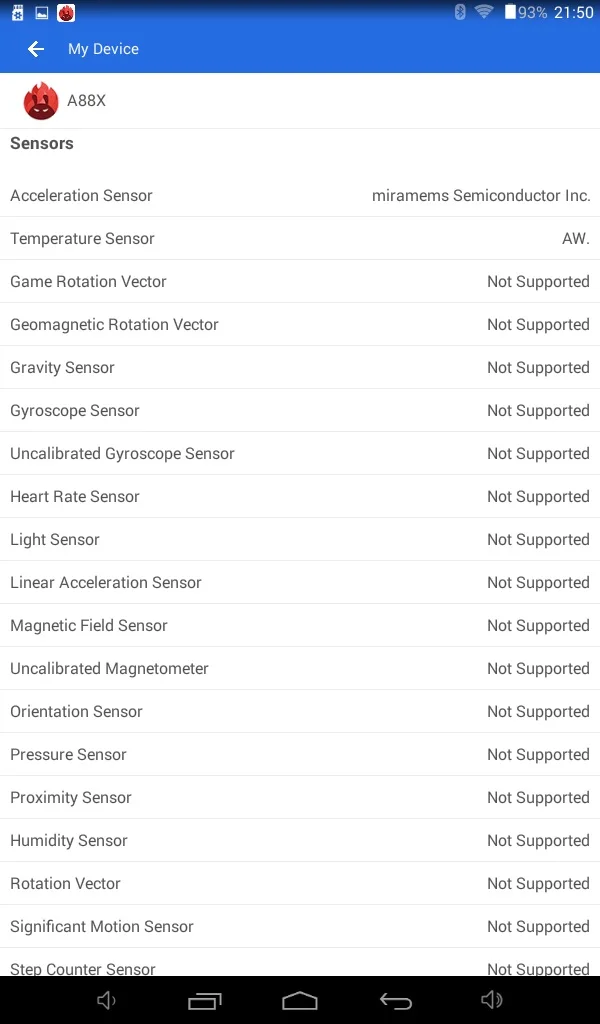Tap the AnTuTu notification icon in the status bar

click(66, 12)
